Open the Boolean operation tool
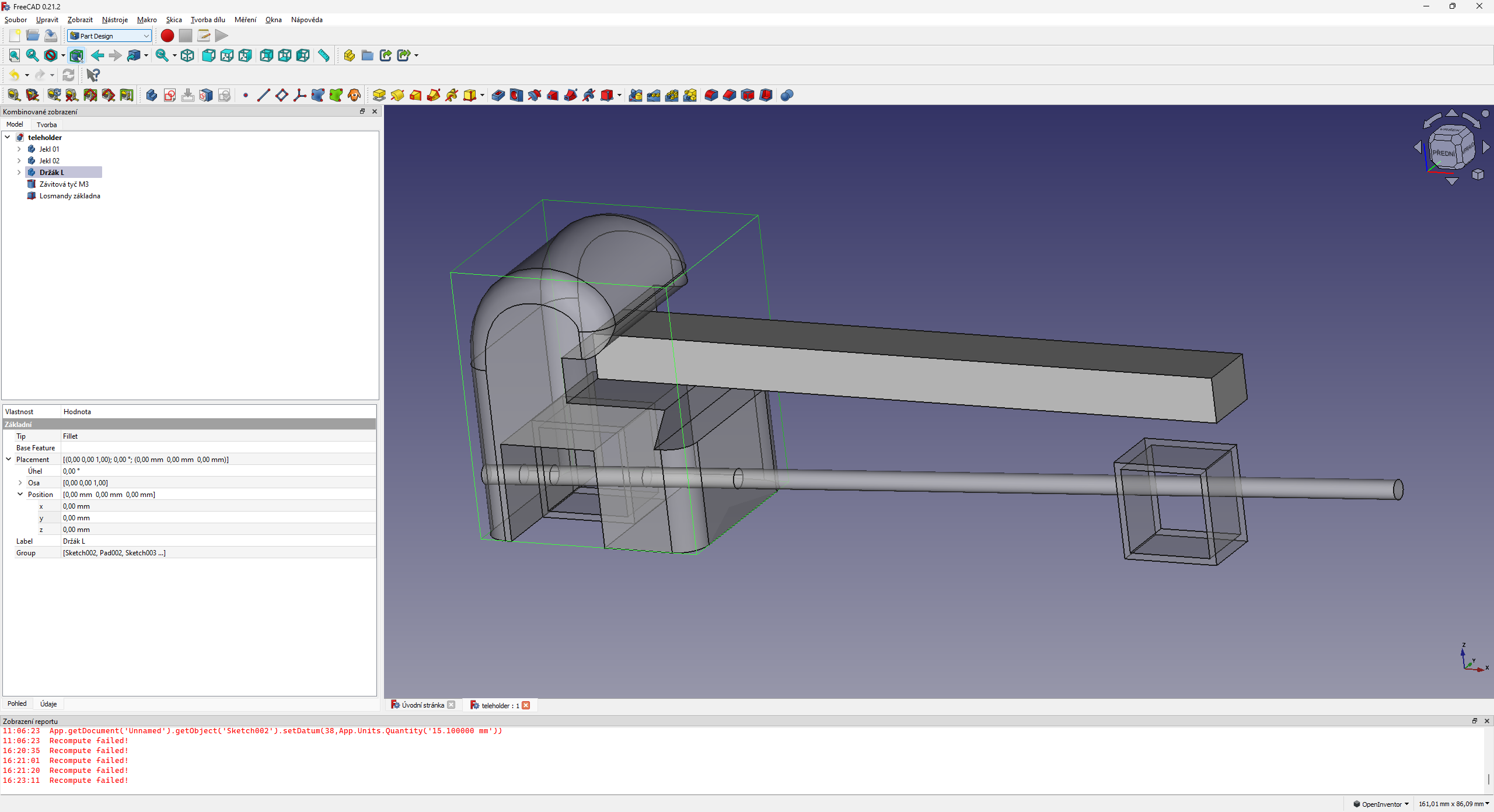Screen dimensions: 1494x812 pyautogui.click(x=787, y=95)
